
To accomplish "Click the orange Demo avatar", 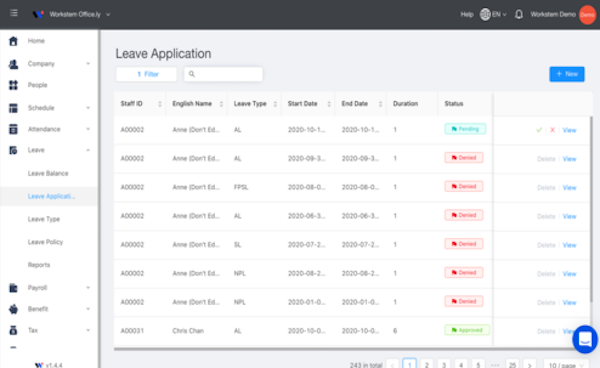I will coord(587,15).
